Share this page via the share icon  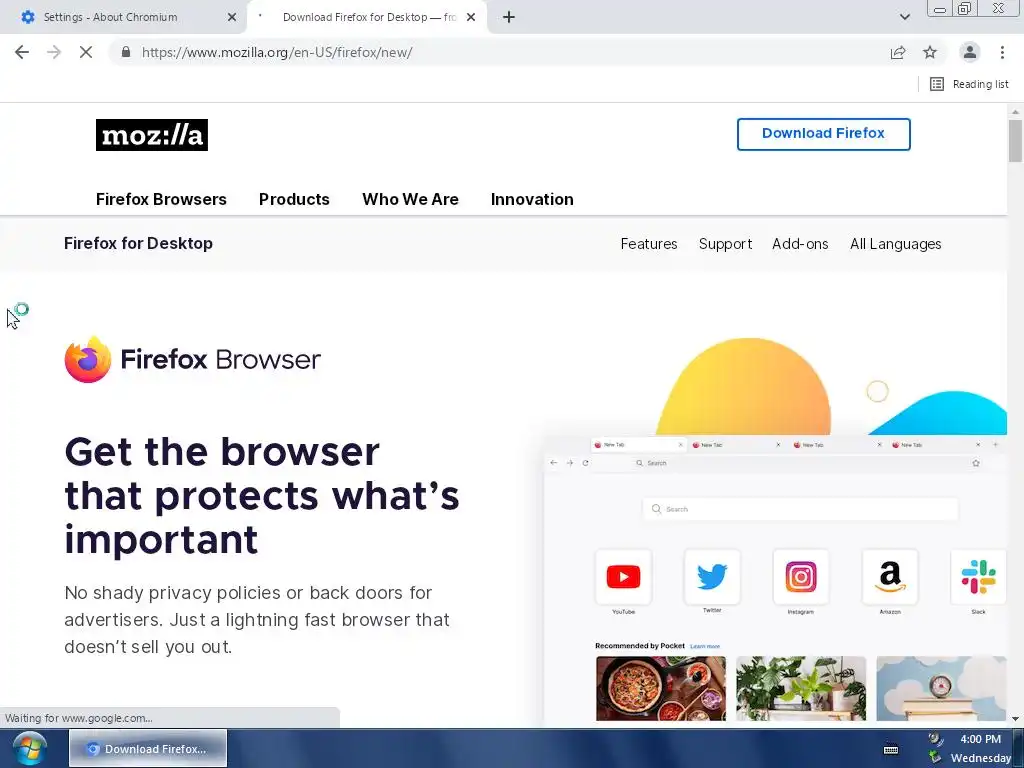[x=898, y=52]
